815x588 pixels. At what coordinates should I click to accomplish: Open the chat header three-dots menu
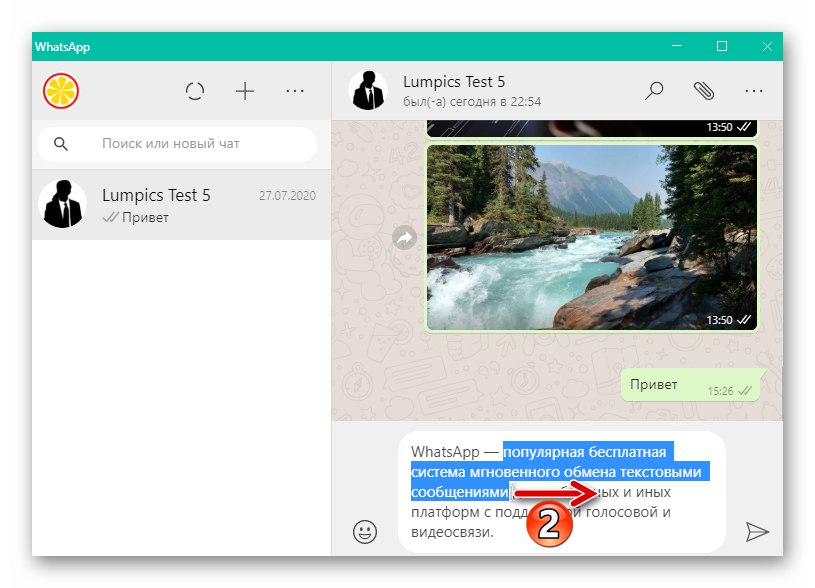pos(754,91)
